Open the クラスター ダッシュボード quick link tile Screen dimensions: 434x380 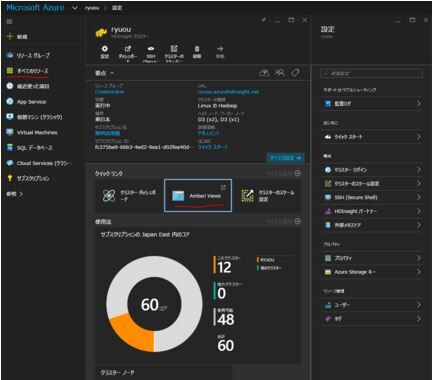point(129,196)
